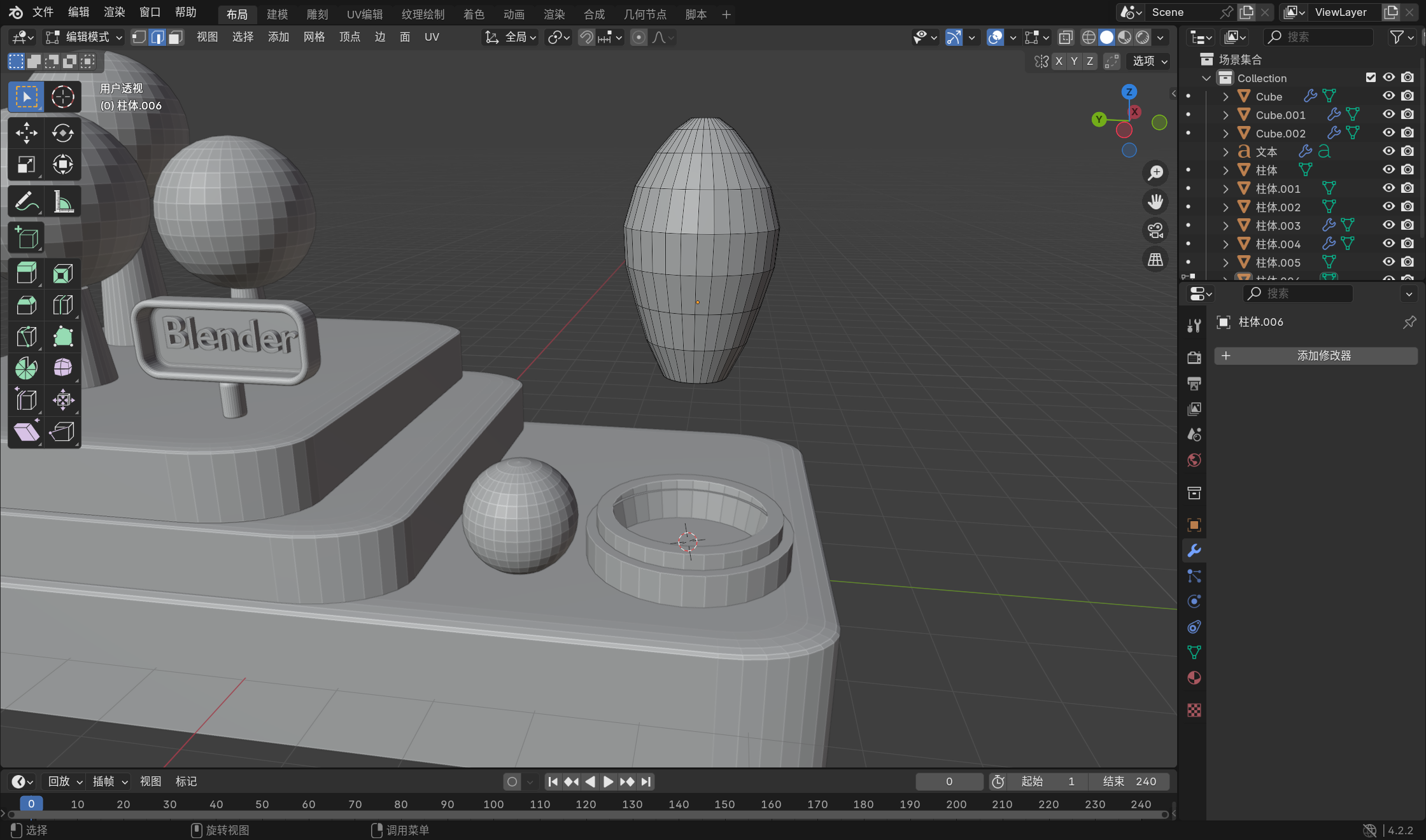The height and width of the screenshot is (840, 1426).
Task: Open the 网格 mesh menu
Action: pos(314,38)
